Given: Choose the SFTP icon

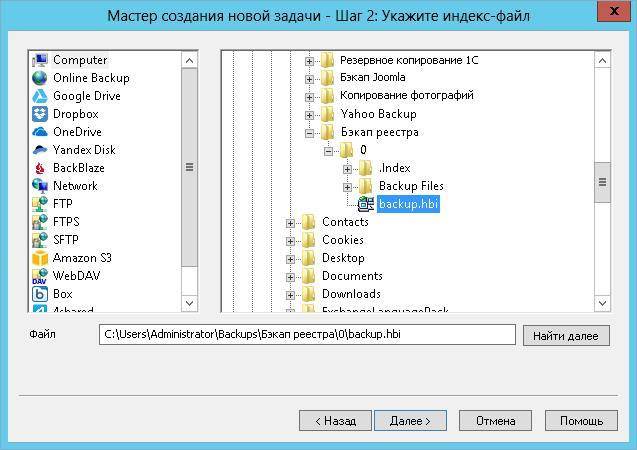Looking at the screenshot, I should point(40,240).
